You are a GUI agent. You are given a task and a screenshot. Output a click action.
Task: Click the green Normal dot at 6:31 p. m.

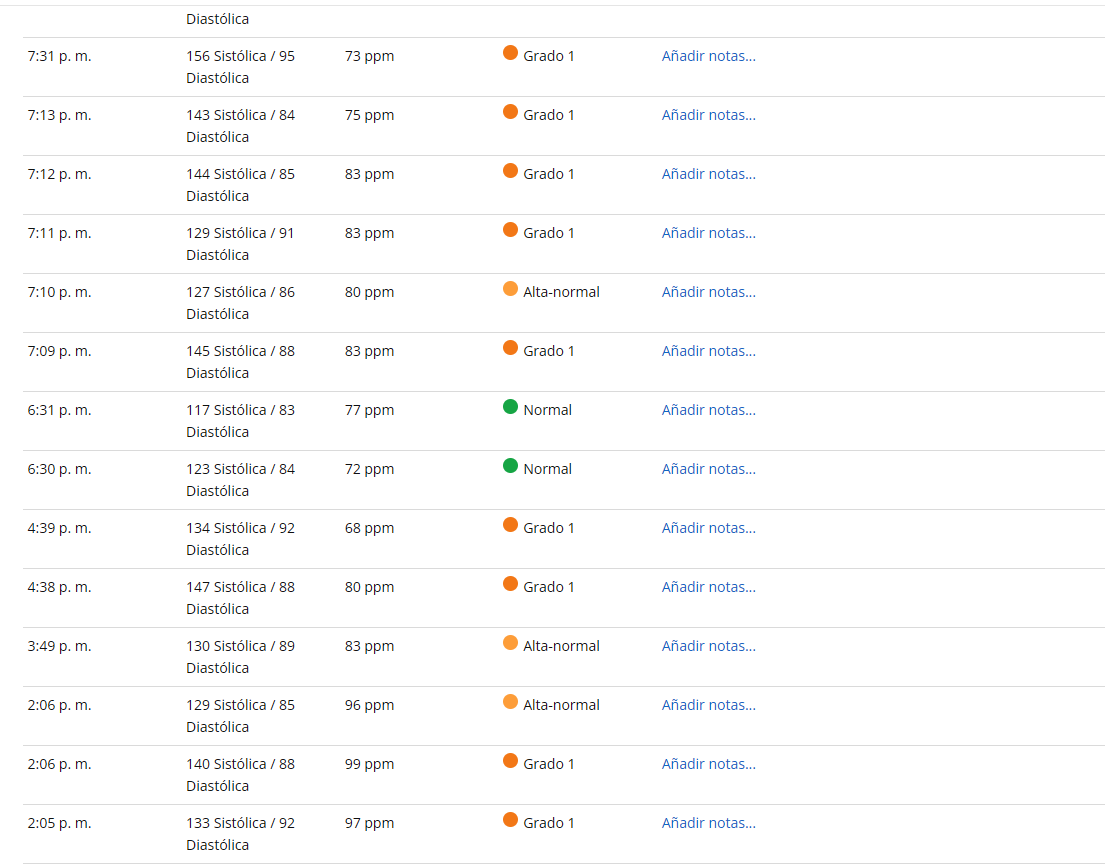510,407
